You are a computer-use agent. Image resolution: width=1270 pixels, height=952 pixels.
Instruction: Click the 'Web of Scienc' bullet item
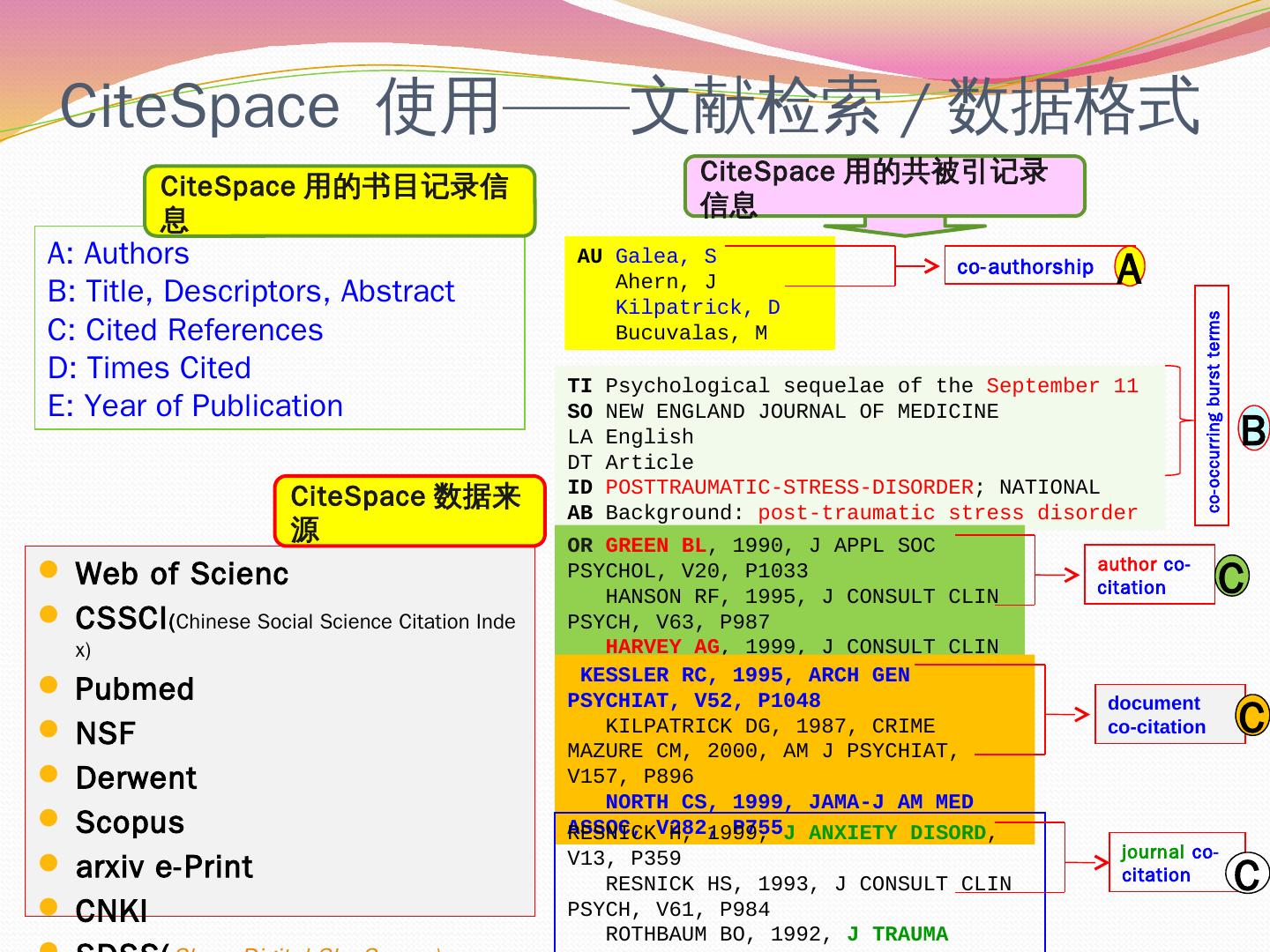tap(182, 574)
